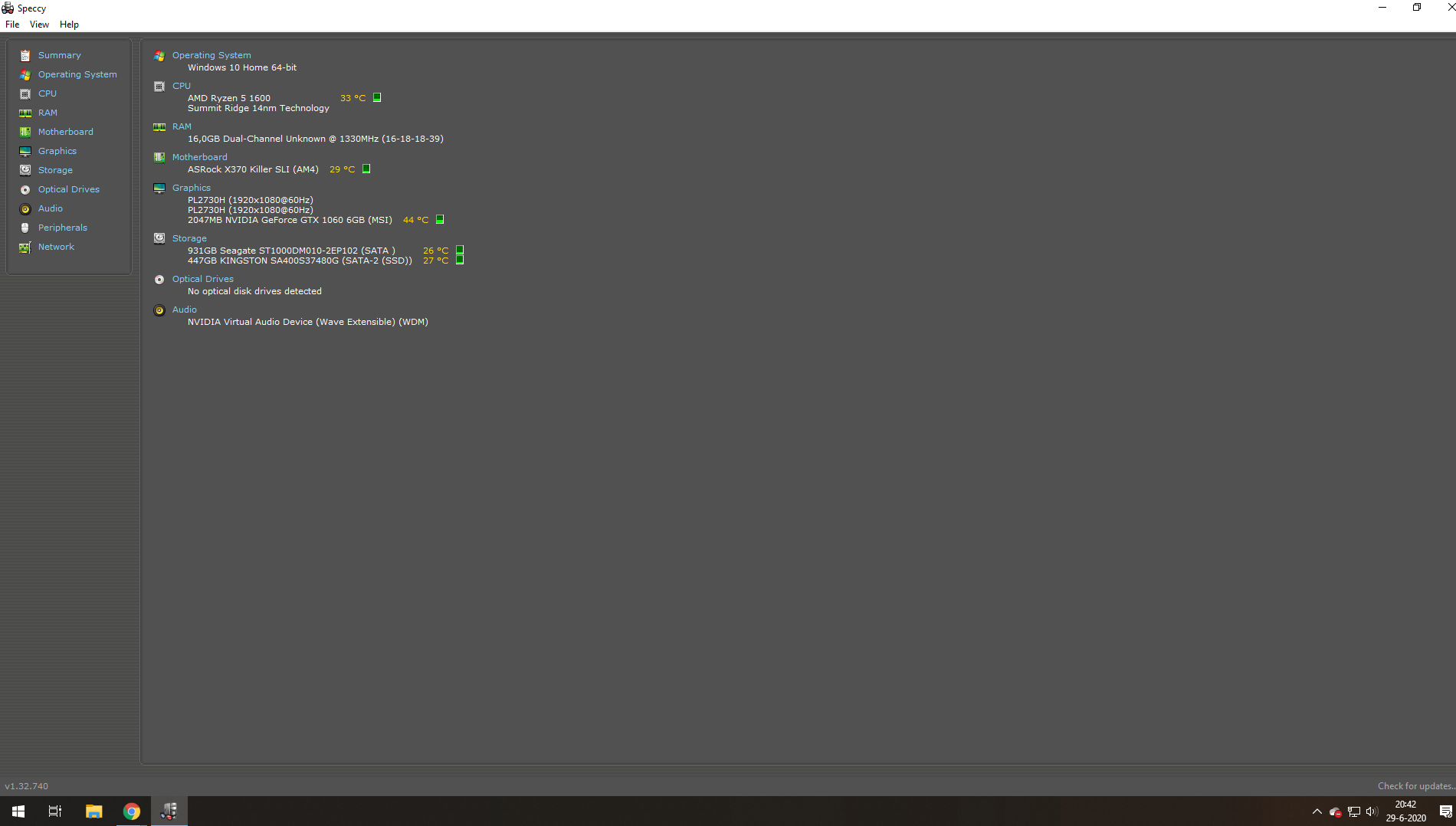Image resolution: width=1456 pixels, height=826 pixels.
Task: Click the NVIDIA GeForce GTX 1060 6GB line
Action: click(x=290, y=220)
